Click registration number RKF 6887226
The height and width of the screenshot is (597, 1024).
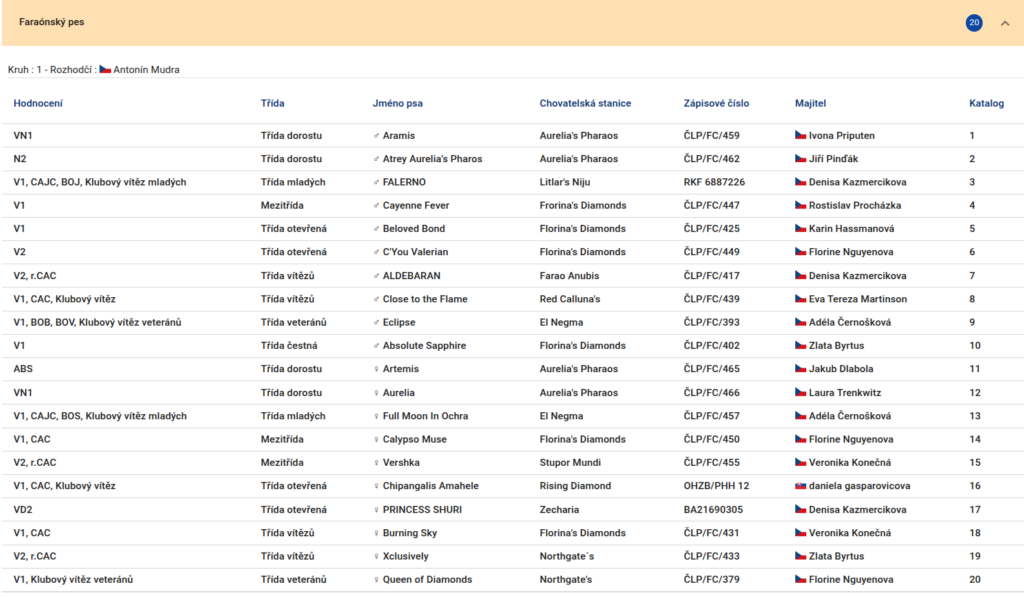point(714,182)
